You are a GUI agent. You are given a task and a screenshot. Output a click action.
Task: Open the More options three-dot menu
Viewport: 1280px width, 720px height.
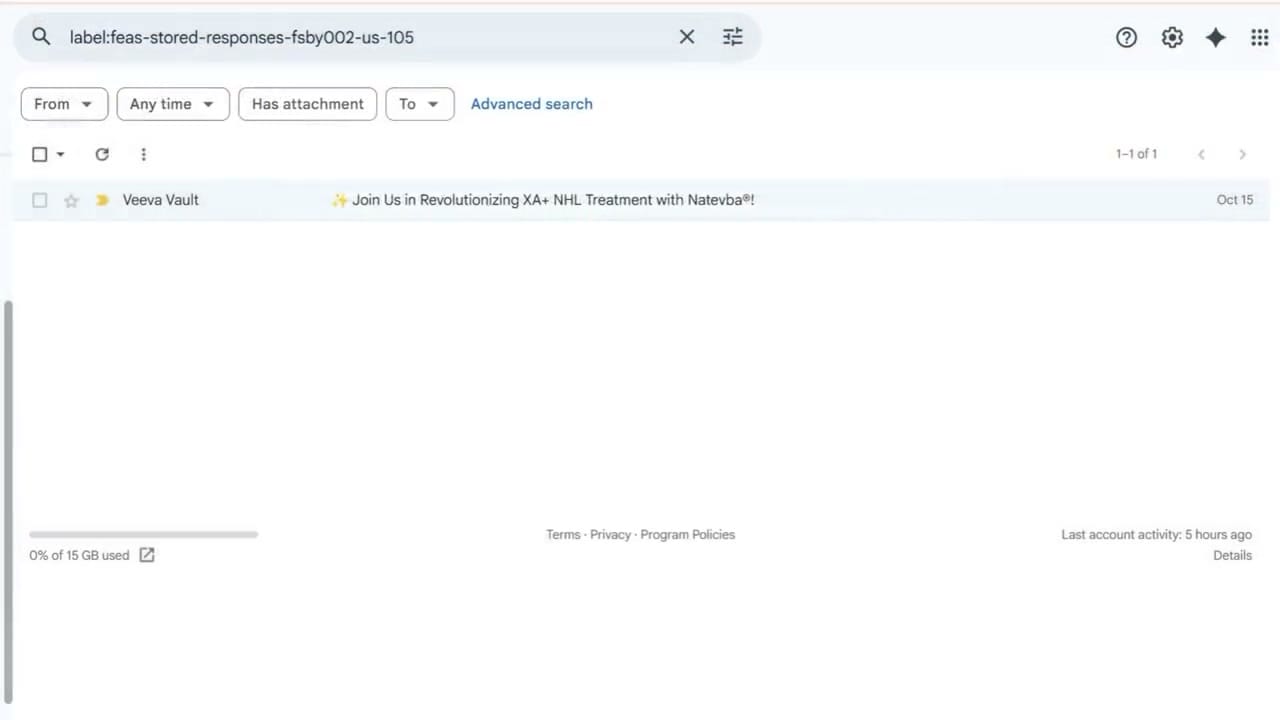pyautogui.click(x=143, y=154)
